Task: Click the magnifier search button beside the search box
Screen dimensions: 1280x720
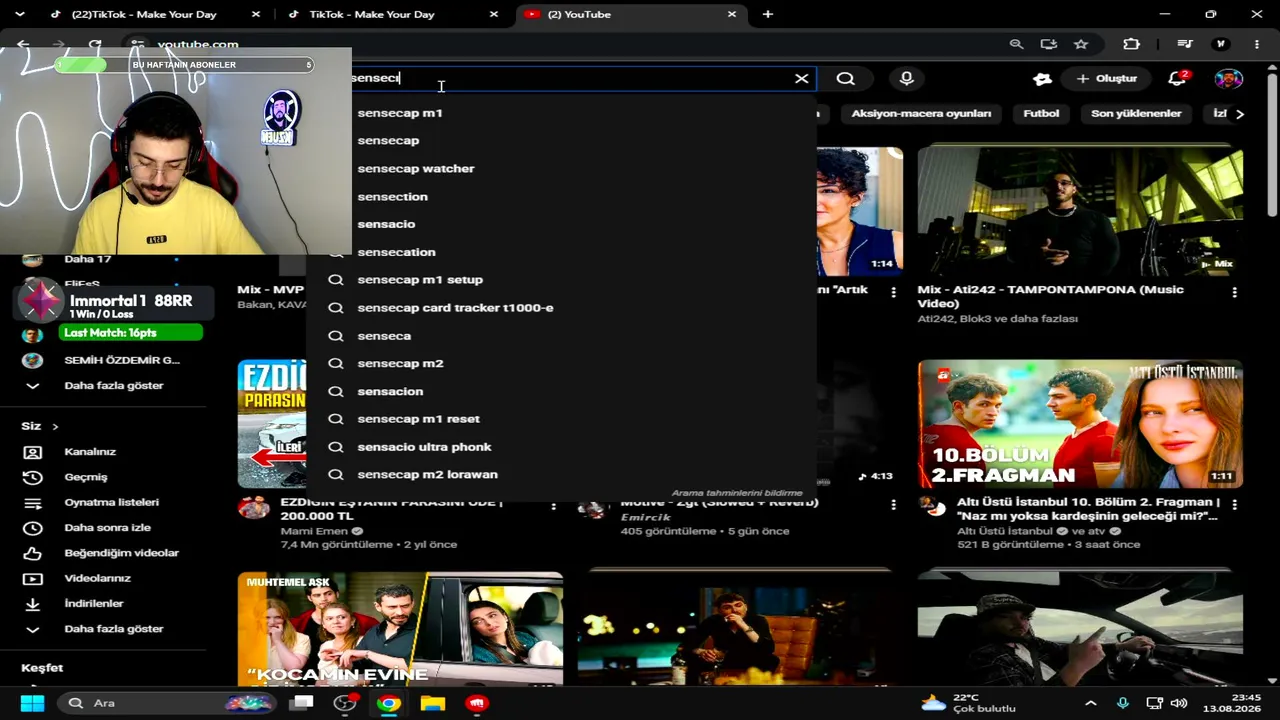Action: click(x=846, y=78)
